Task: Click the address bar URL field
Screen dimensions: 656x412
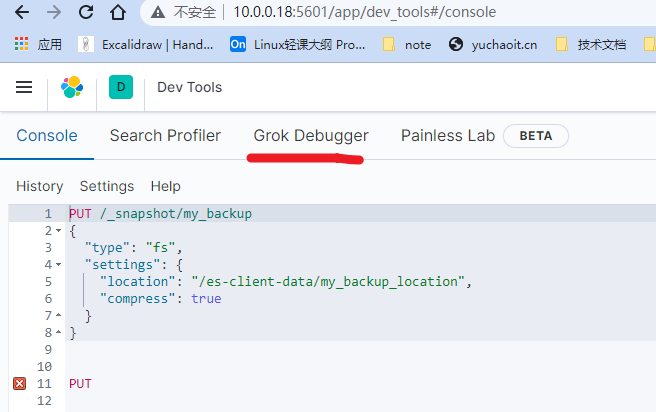Action: tap(400, 13)
